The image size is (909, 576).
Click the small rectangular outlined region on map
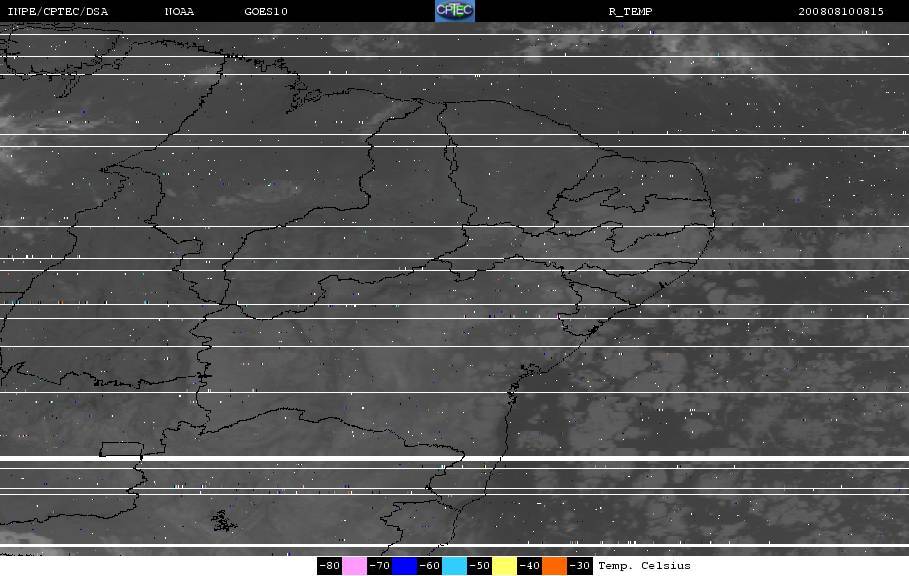[121, 449]
